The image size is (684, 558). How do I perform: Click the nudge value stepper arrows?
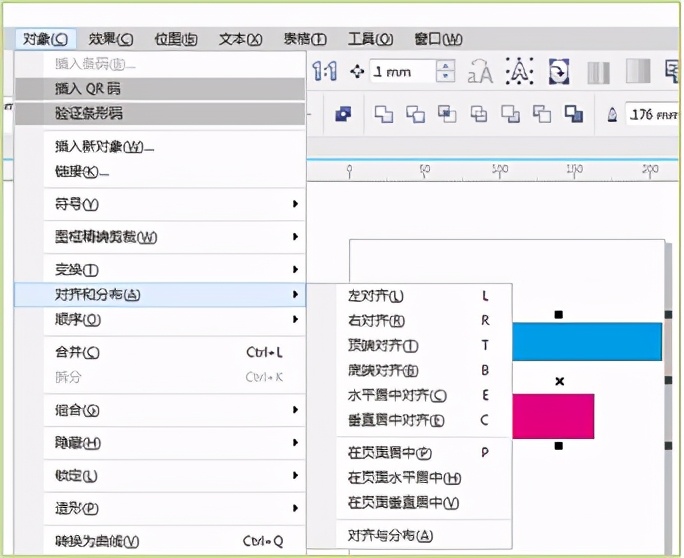tap(445, 71)
